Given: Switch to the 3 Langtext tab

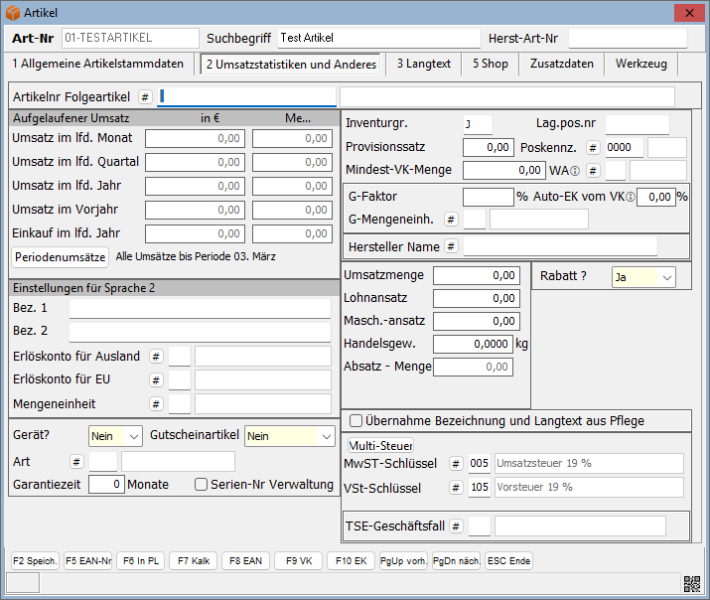Looking at the screenshot, I should pos(423,64).
